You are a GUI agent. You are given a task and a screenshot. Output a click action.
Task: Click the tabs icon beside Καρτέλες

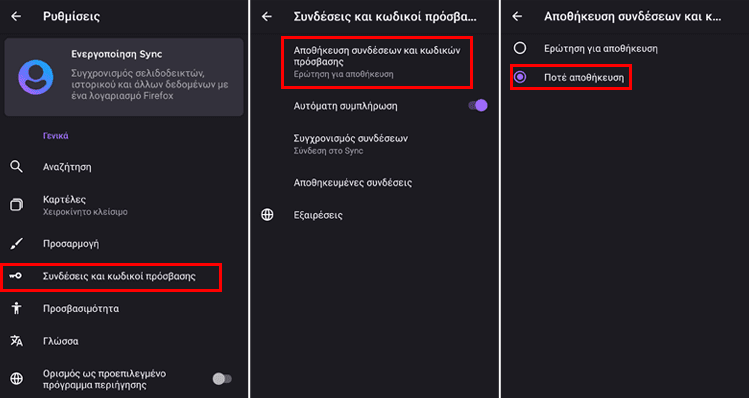(16, 205)
